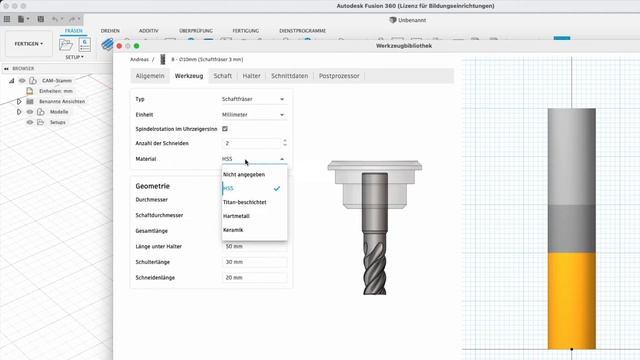
Task: Click the Länge unter Halter 50 mm field
Action: point(255,247)
